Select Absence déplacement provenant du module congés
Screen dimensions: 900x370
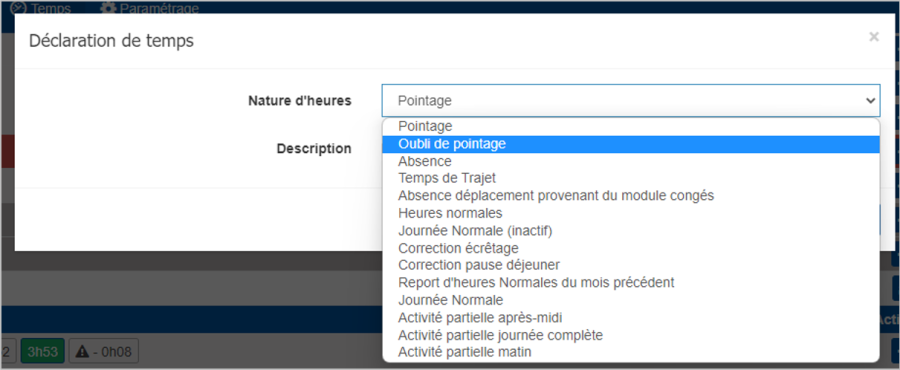631,196
